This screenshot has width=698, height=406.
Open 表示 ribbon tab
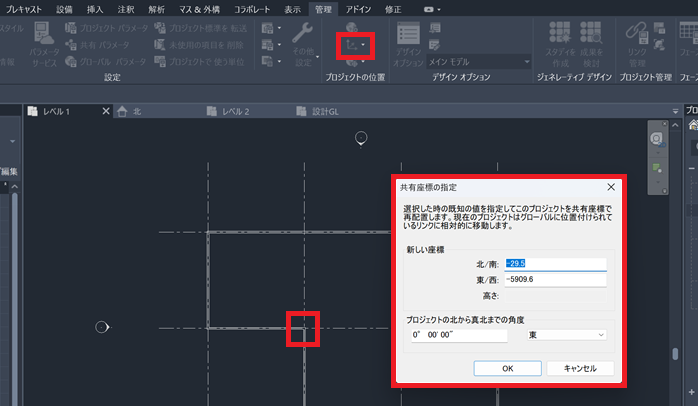(x=292, y=9)
